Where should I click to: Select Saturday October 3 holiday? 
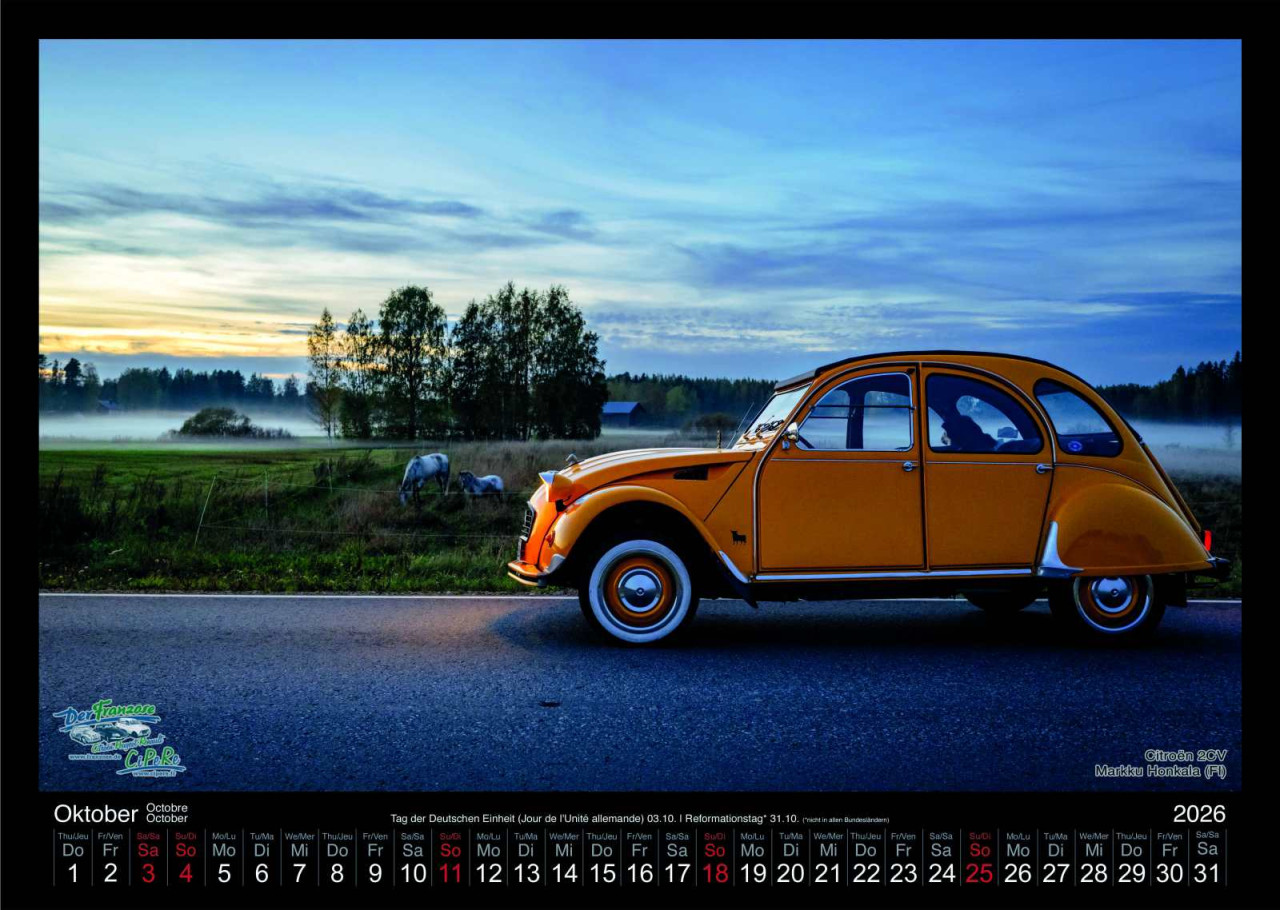click(148, 860)
